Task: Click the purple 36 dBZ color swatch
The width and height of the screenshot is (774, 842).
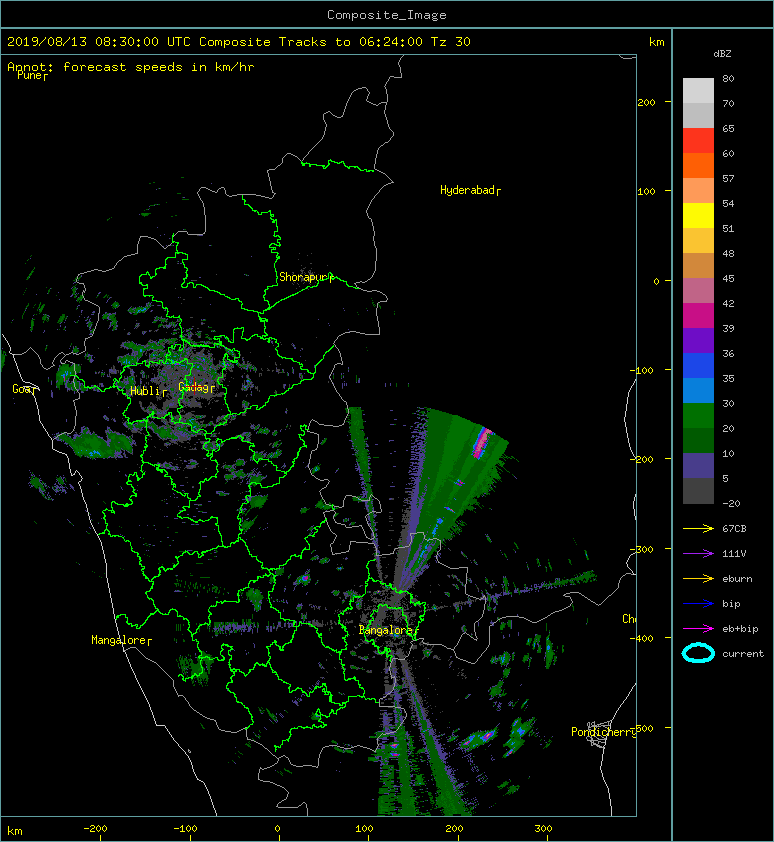Action: 698,340
